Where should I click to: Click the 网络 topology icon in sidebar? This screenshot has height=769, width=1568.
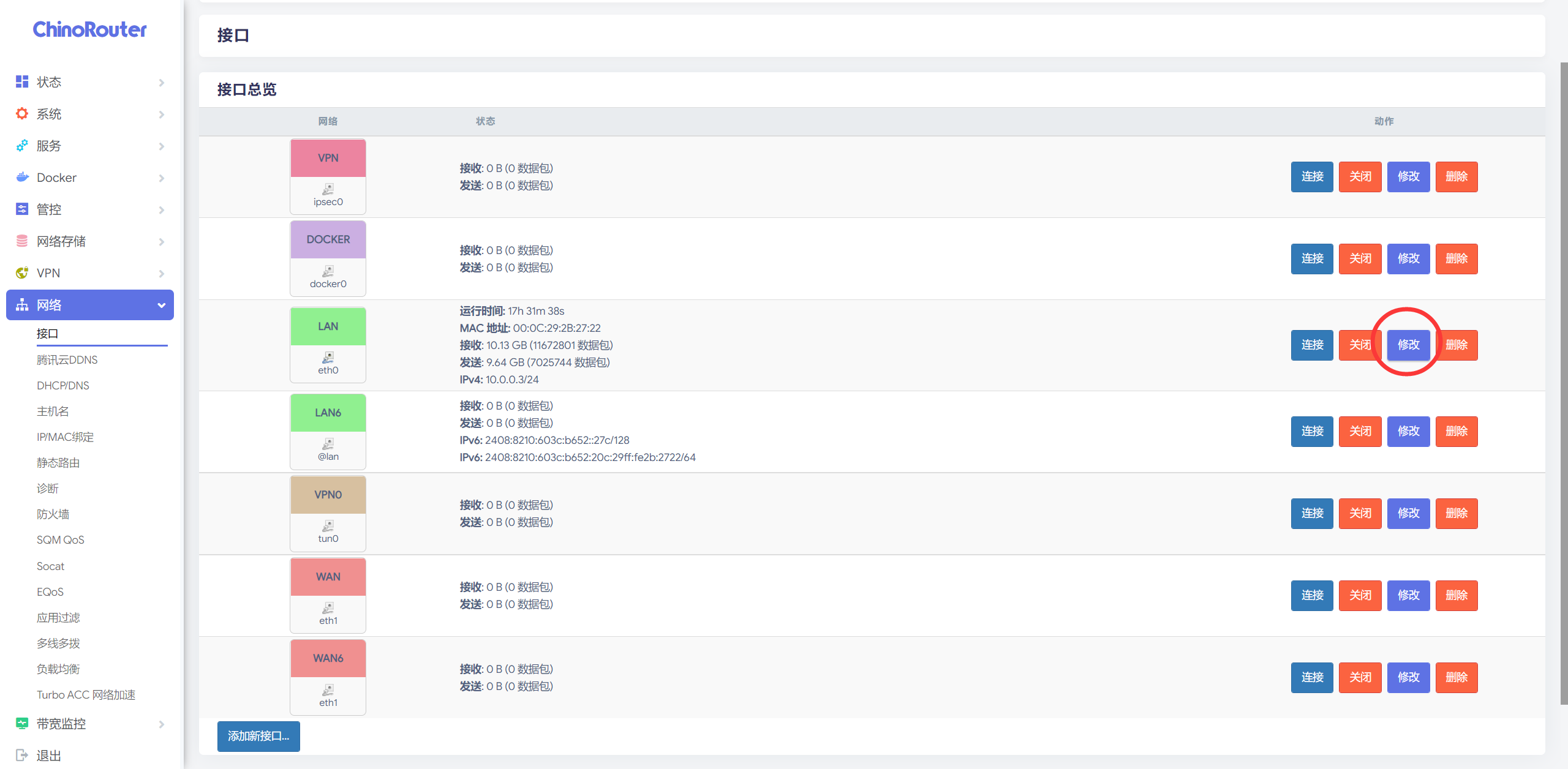coord(22,304)
